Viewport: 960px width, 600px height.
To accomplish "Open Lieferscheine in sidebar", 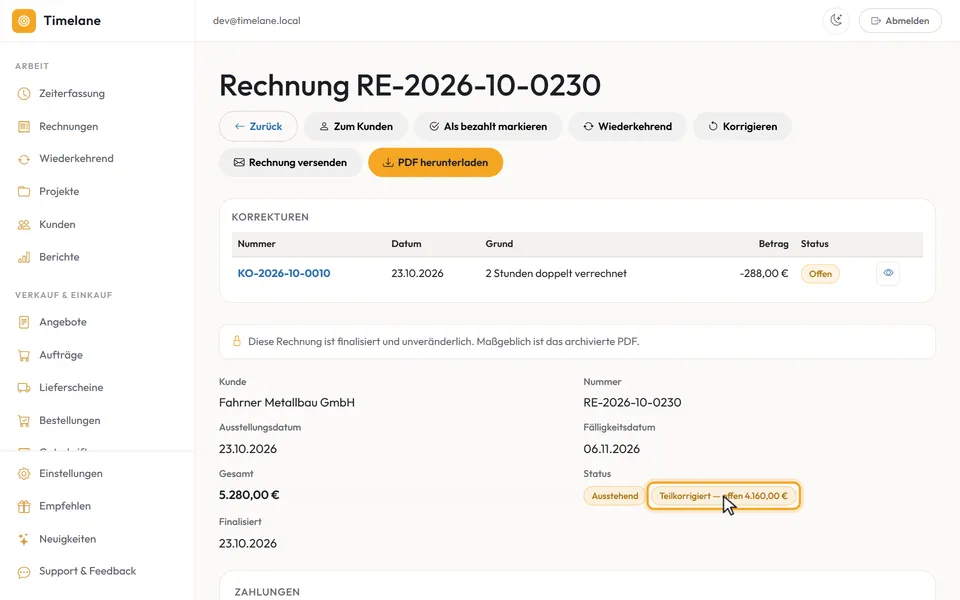I will pos(71,388).
